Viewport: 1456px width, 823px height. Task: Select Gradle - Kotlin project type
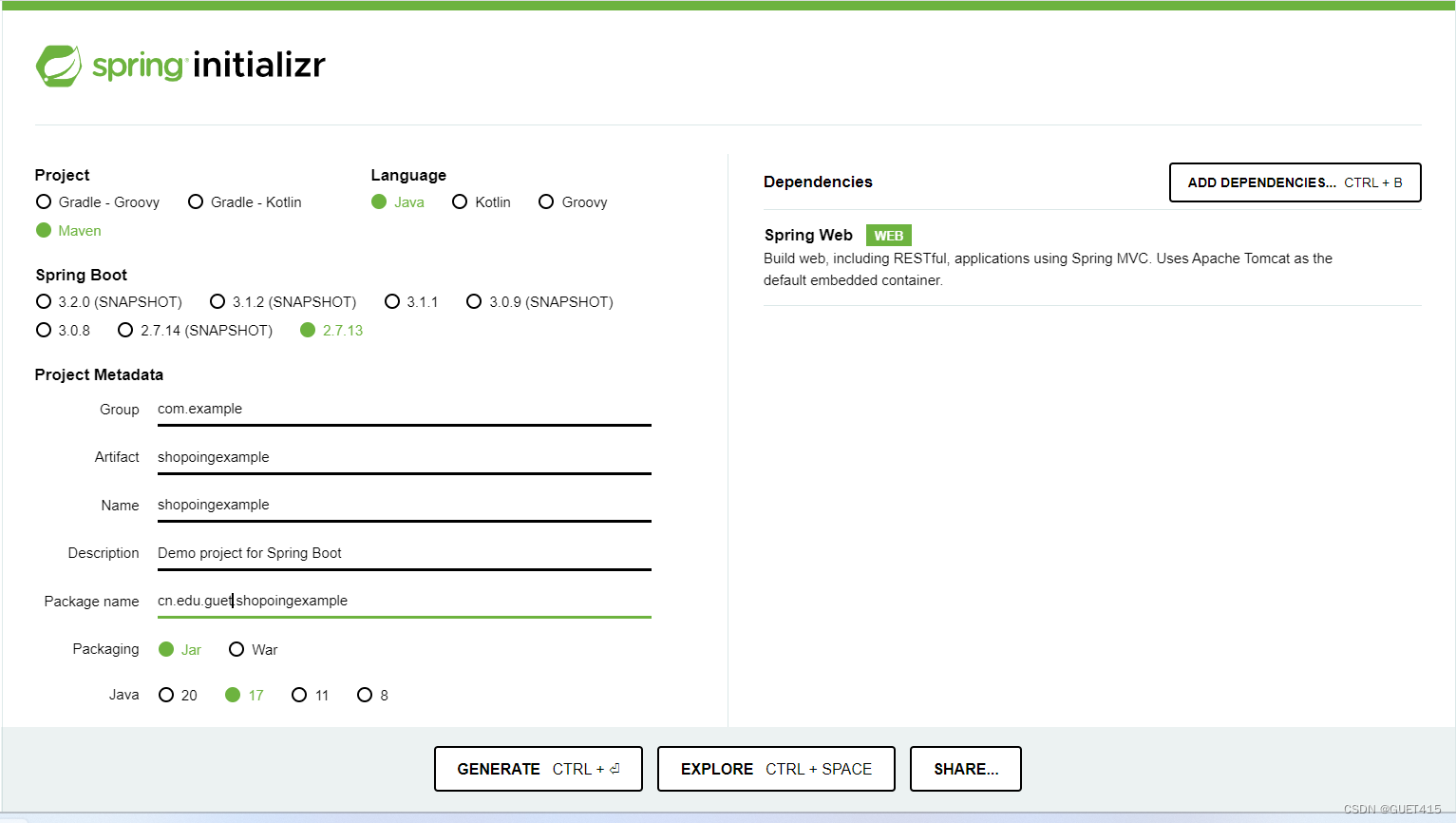tap(245, 202)
